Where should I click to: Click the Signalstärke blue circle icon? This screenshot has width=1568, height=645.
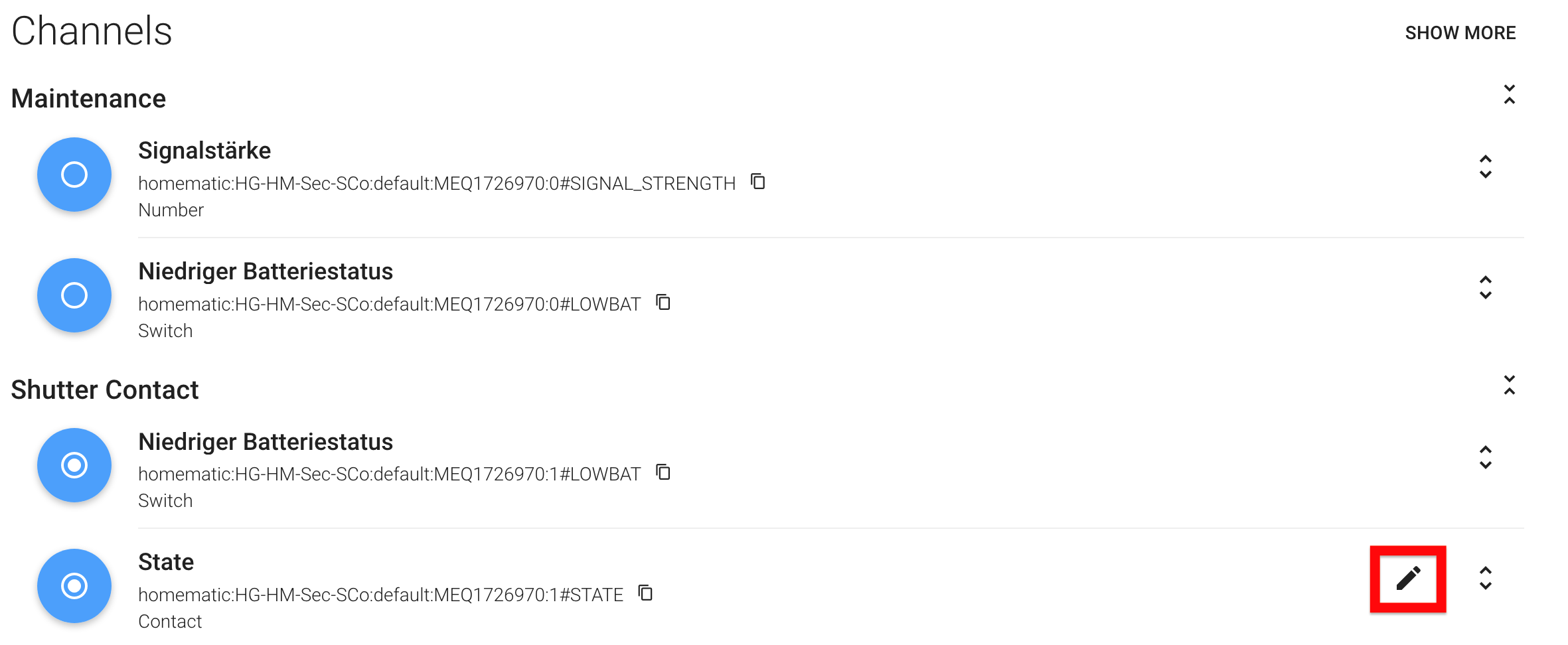(74, 175)
